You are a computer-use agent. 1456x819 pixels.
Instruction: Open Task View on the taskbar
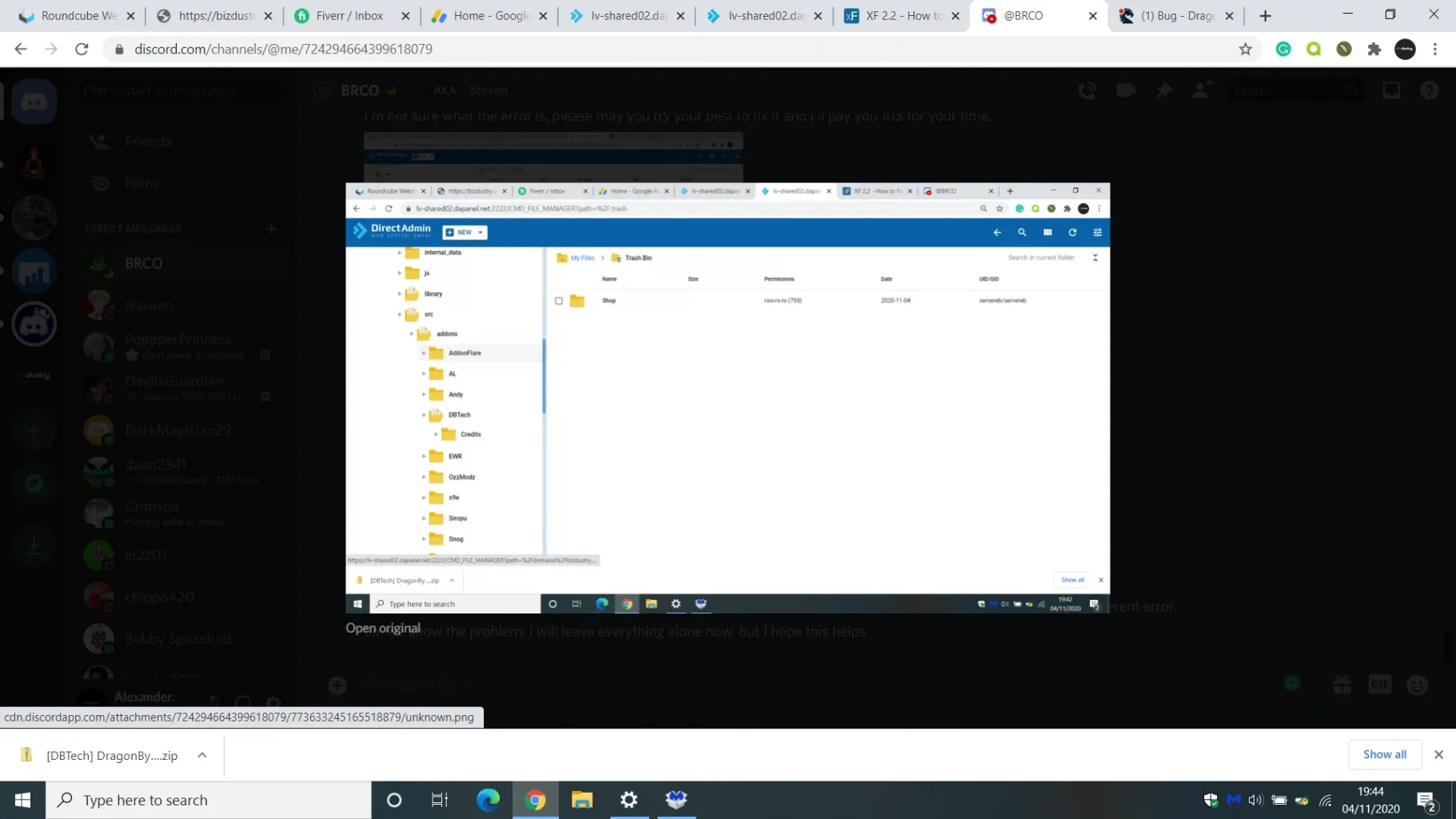(440, 800)
